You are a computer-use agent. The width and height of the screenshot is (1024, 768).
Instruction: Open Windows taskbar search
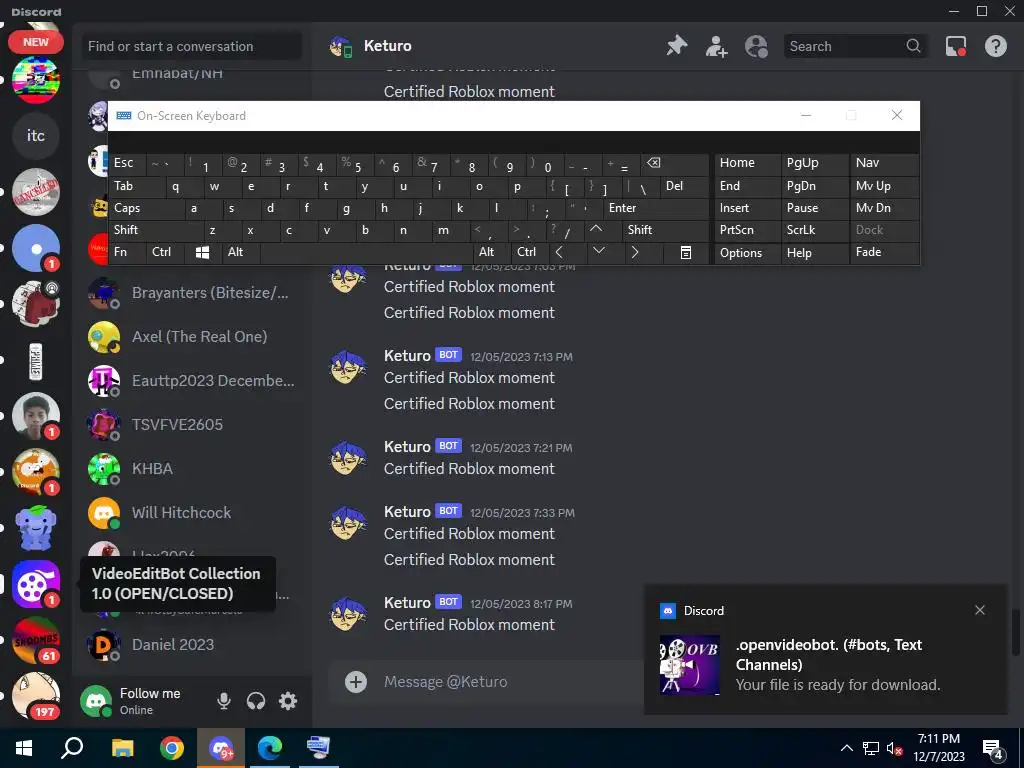(72, 748)
